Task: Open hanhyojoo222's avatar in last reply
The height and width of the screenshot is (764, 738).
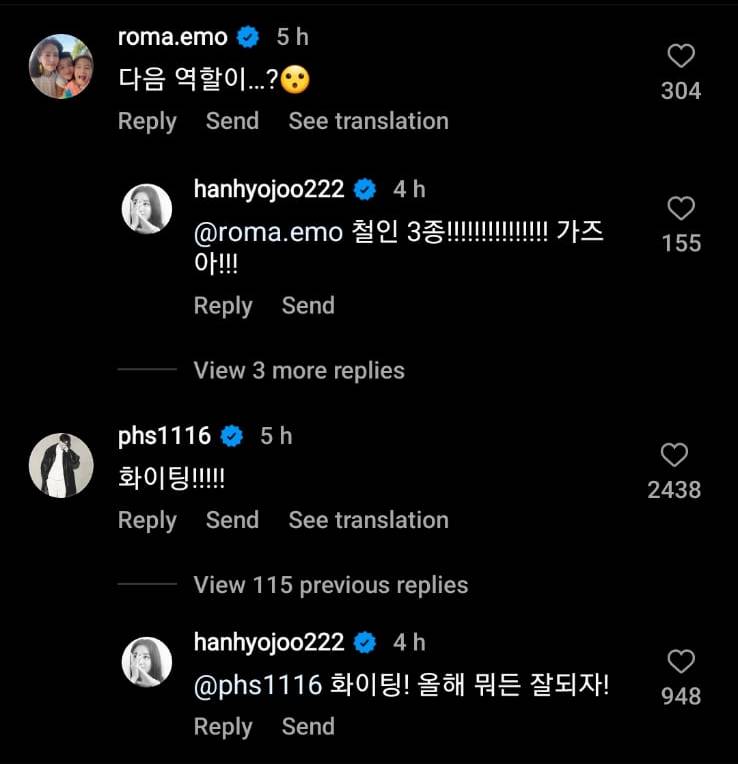Action: point(147,662)
